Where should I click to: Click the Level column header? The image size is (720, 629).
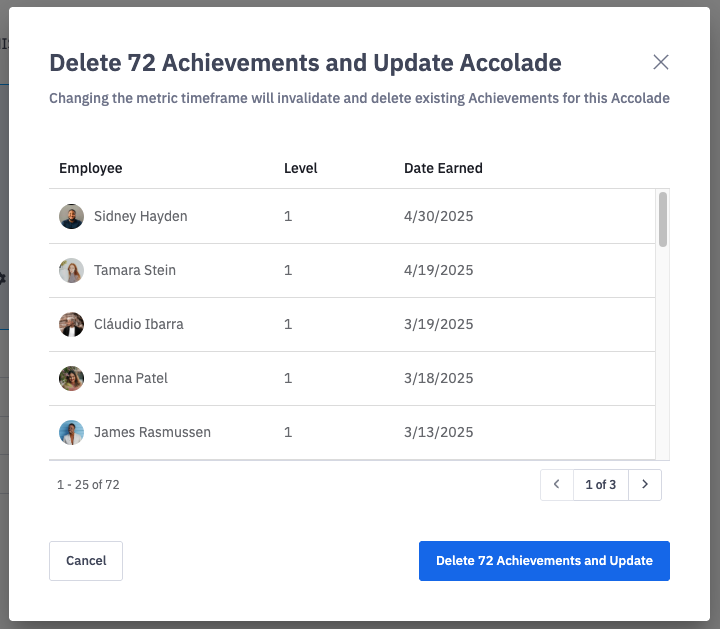(x=301, y=168)
